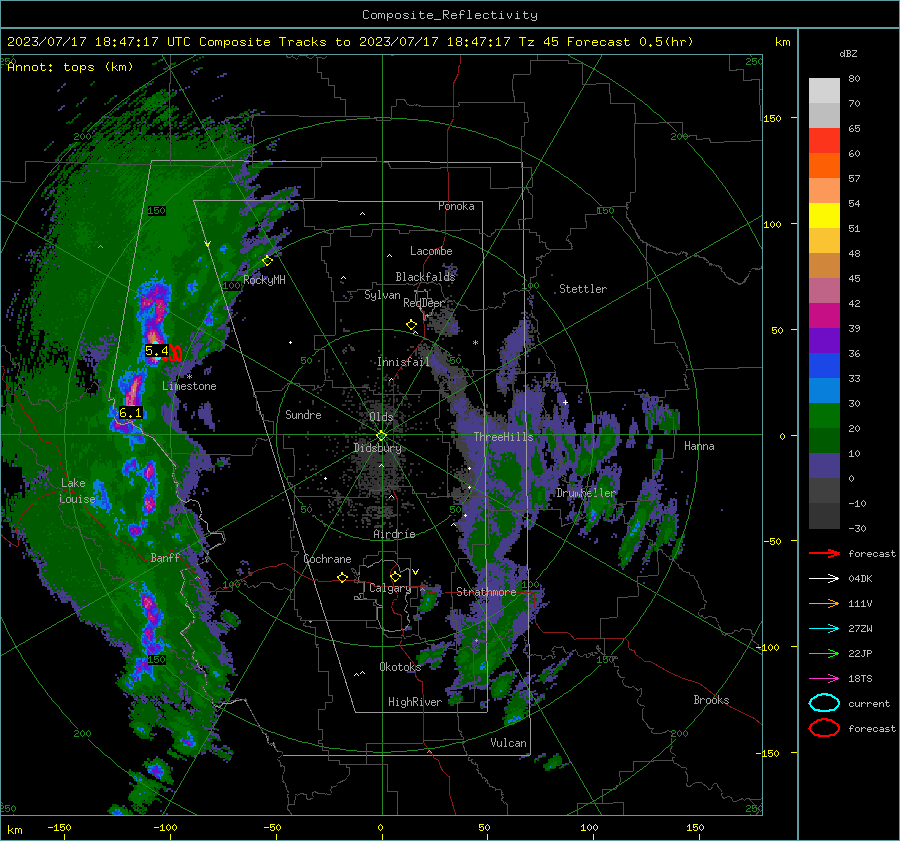Select the orange 111V arrow legend entry

(824, 603)
